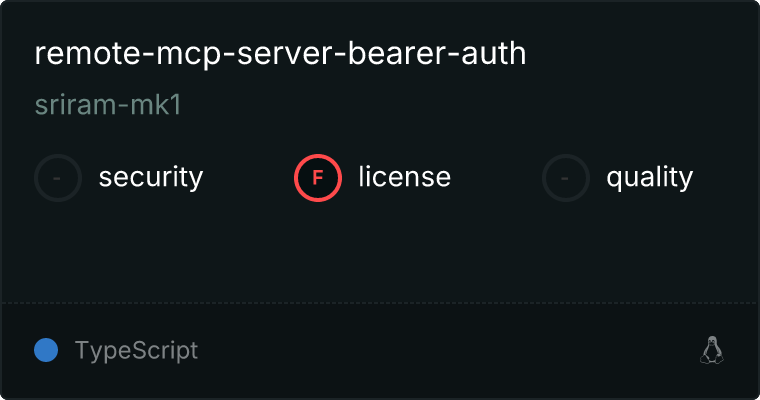Click the dashed divider above the footer
This screenshot has height=400, width=760.
point(380,304)
